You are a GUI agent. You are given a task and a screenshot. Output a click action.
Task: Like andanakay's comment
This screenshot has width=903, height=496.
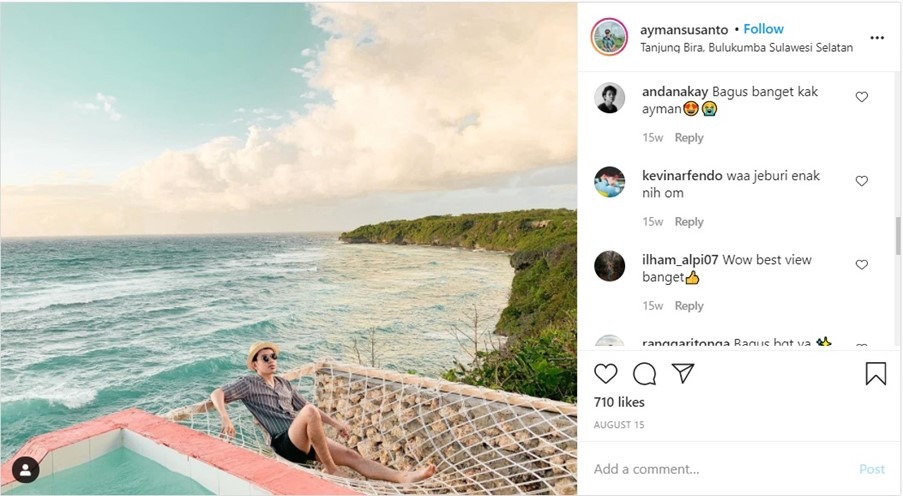coord(862,97)
